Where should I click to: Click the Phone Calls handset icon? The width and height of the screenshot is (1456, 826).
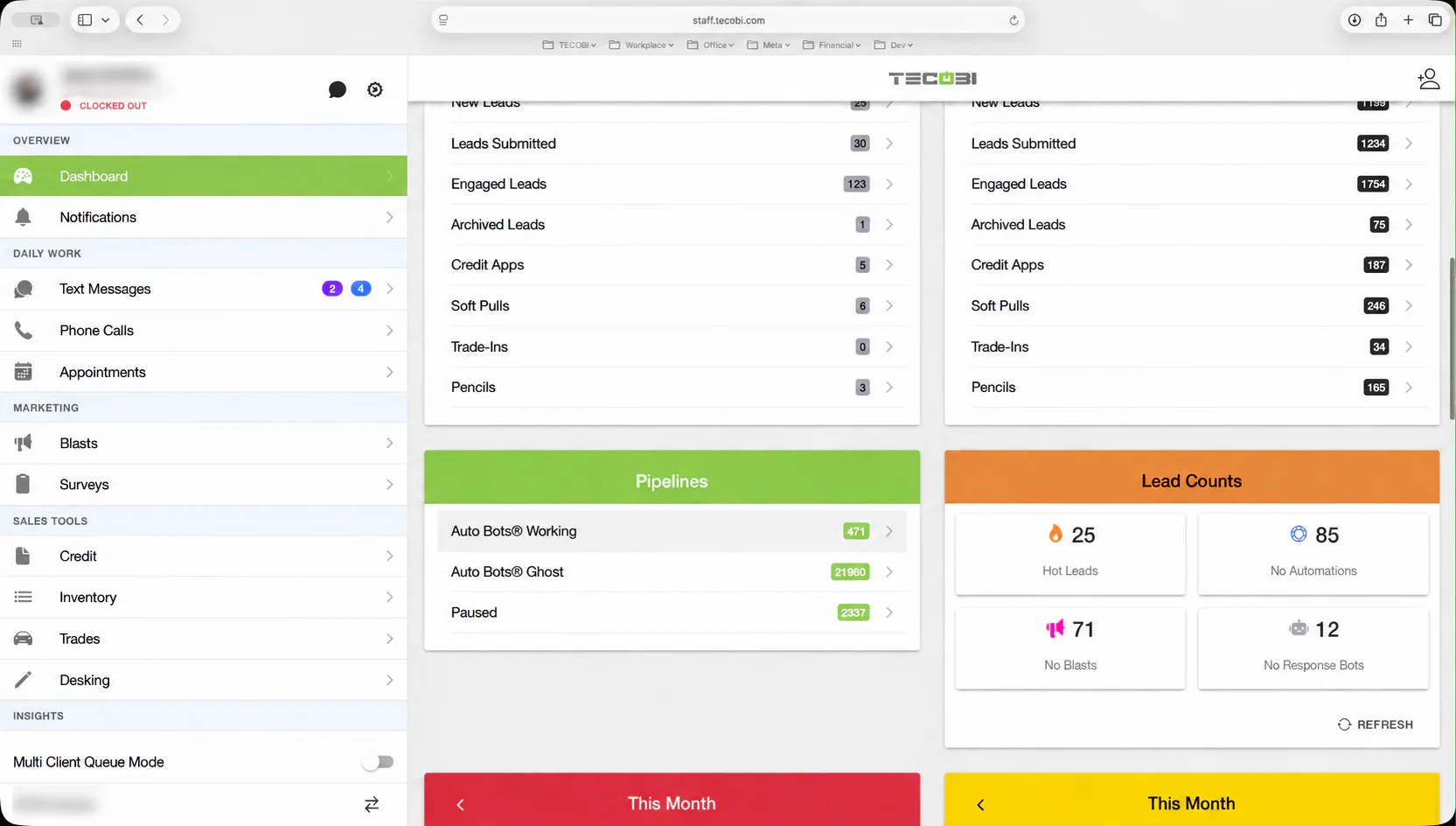(x=24, y=331)
